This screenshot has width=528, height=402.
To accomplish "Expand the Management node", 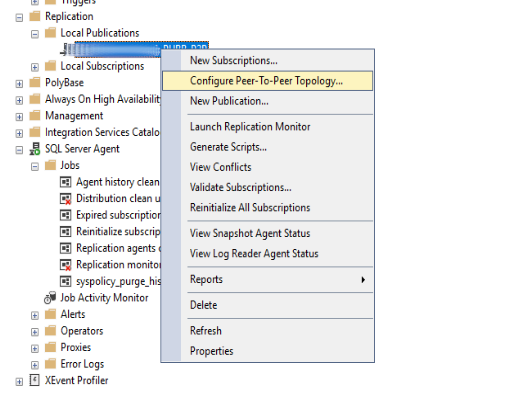I will tap(19, 117).
